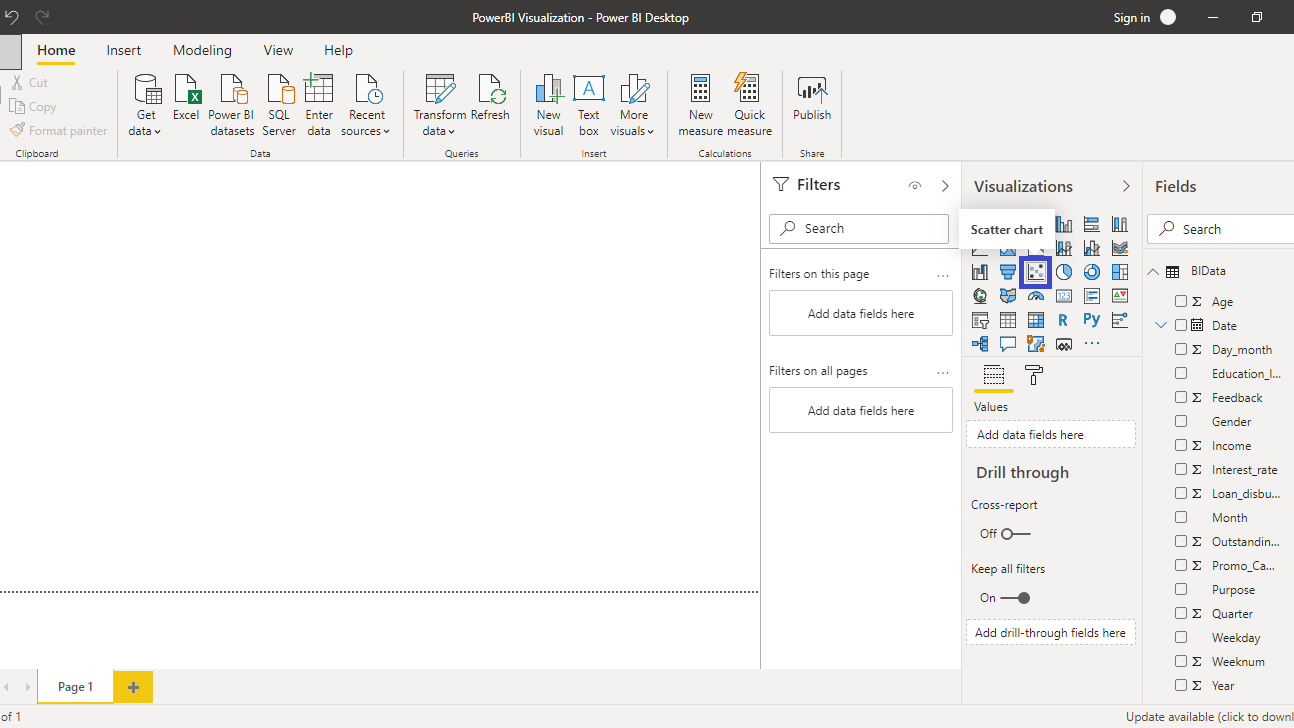Switch to the Insert ribbon tab
1294x728 pixels.
124,50
